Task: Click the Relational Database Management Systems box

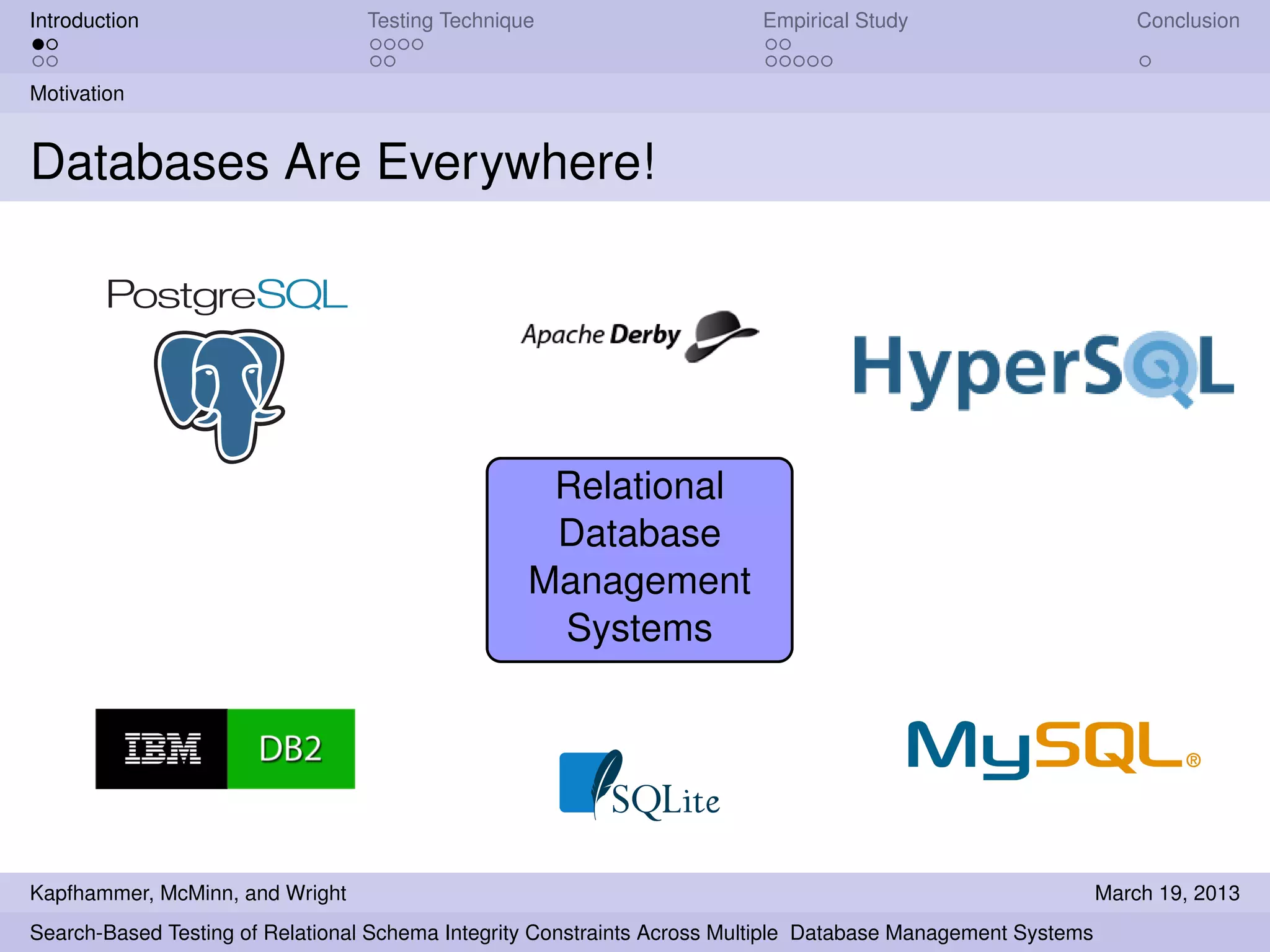Action: pos(639,560)
